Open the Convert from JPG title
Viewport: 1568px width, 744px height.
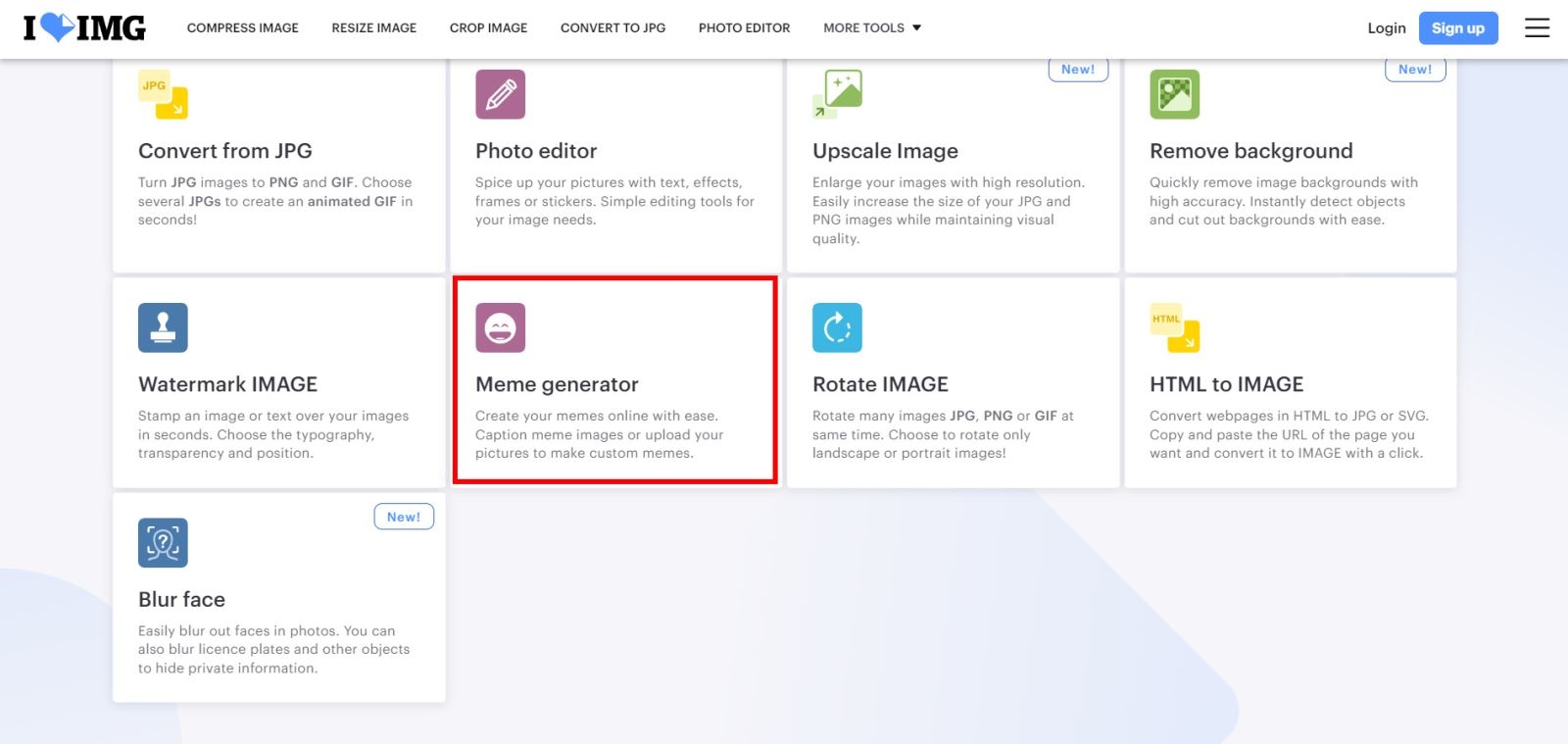coord(225,151)
